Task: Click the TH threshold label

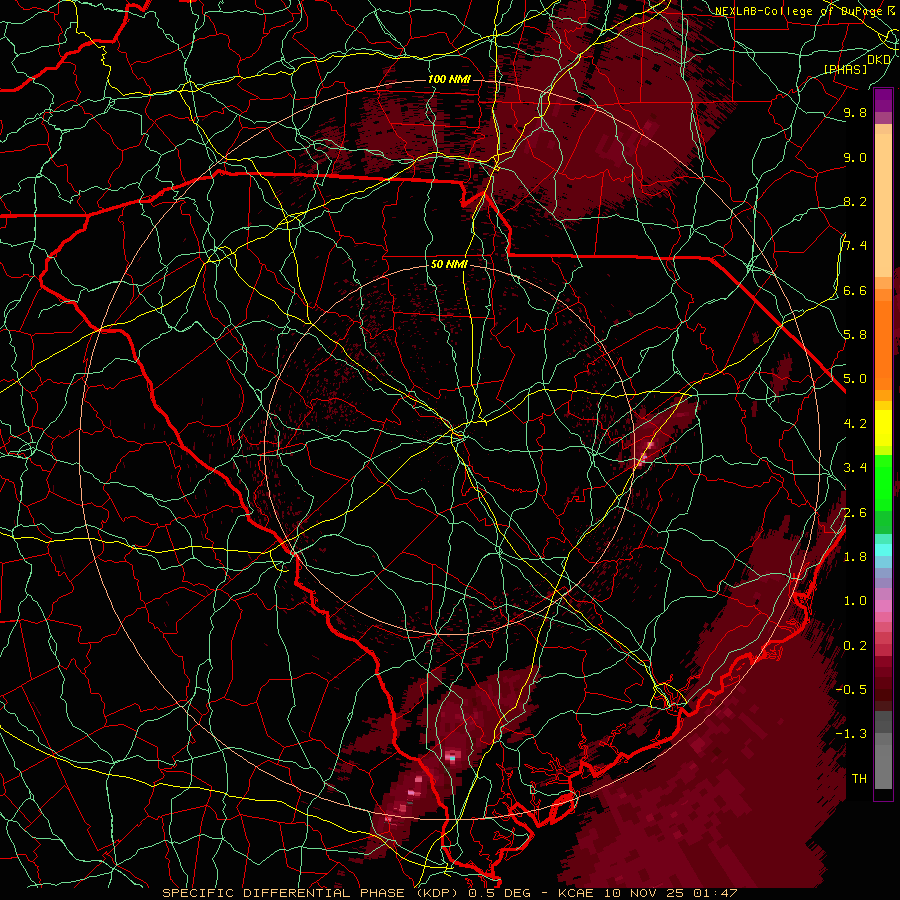Action: [859, 779]
